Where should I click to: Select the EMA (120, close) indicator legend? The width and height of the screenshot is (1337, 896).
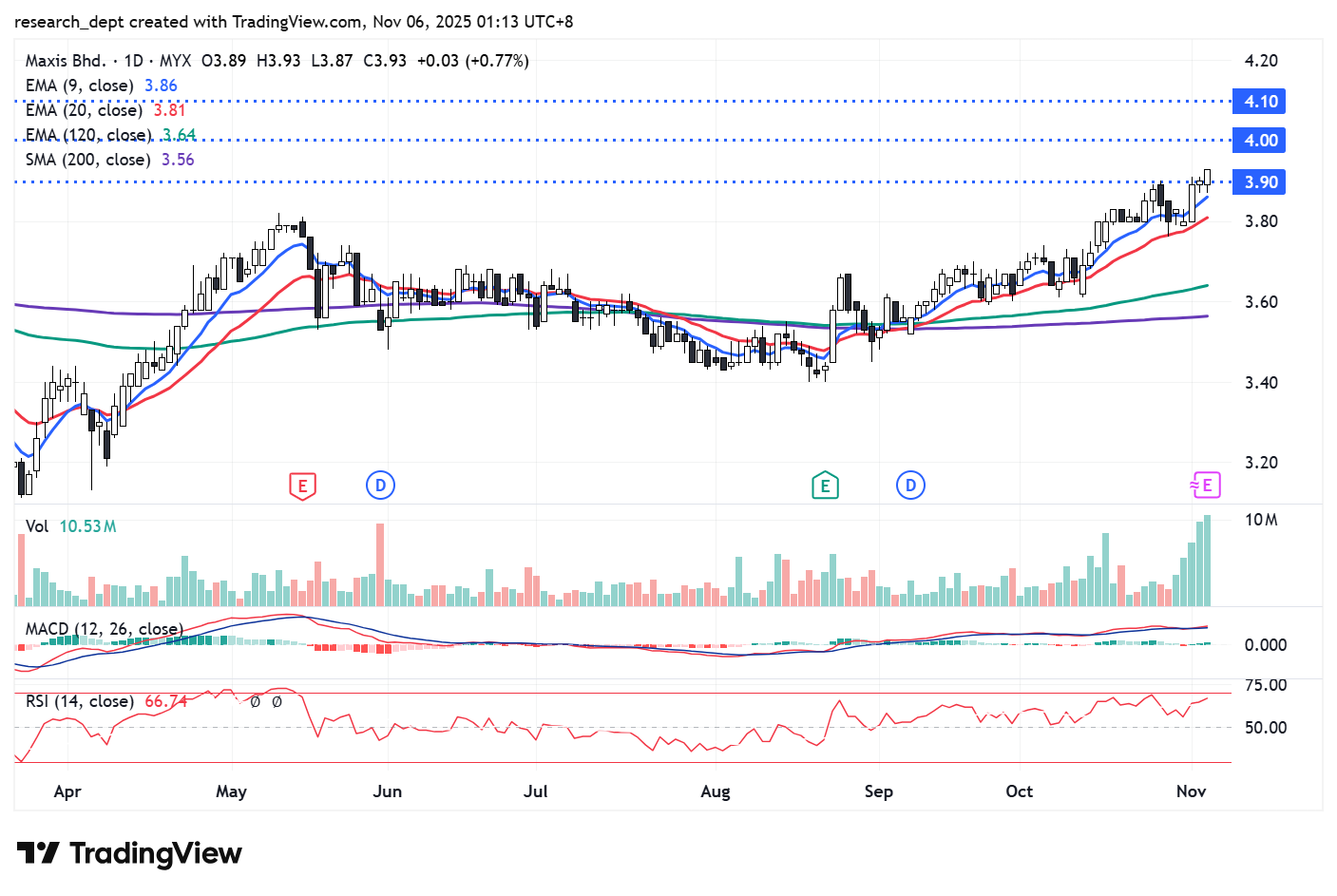87,135
